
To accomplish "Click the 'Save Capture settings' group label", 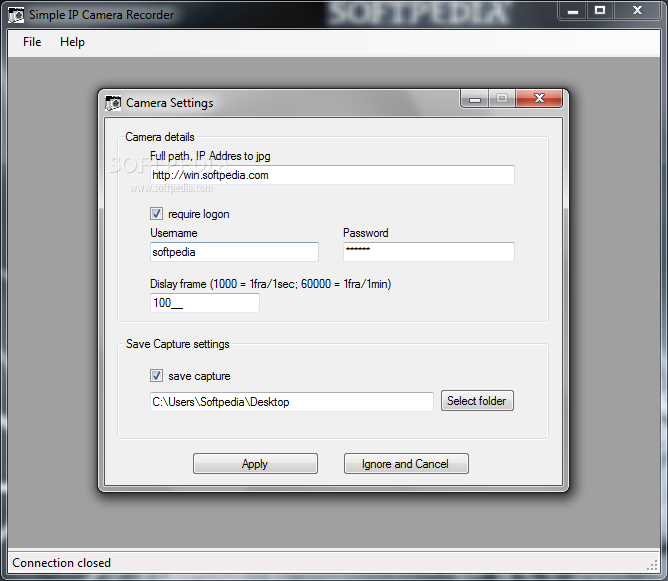I will [x=178, y=344].
